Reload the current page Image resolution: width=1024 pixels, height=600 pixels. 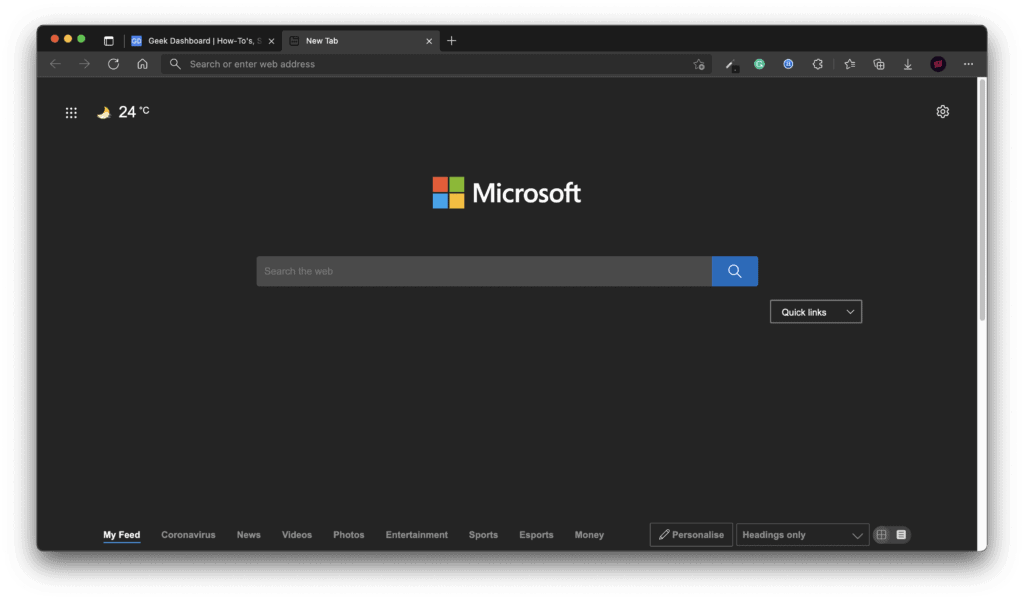point(114,64)
